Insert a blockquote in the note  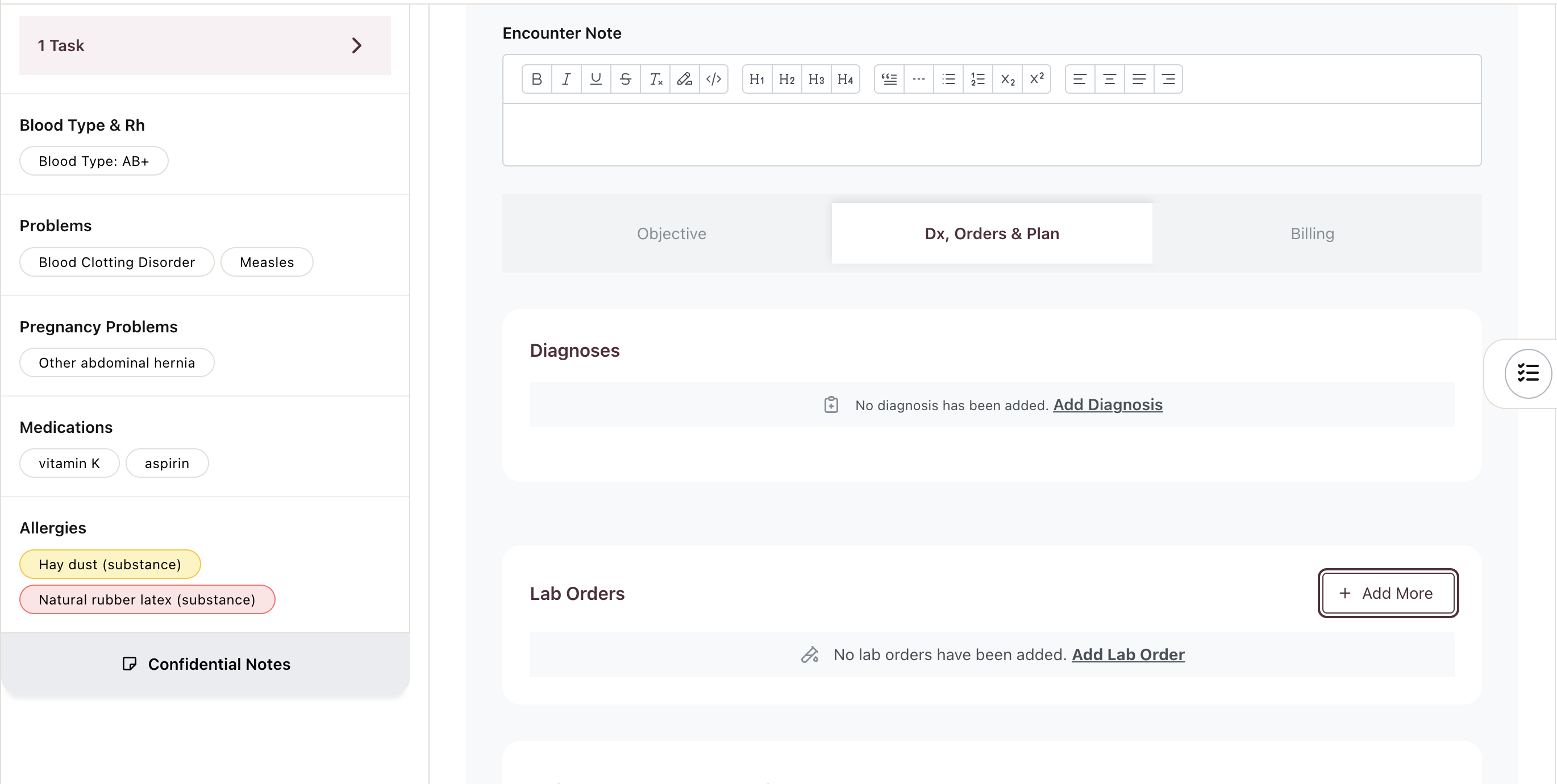coord(889,79)
